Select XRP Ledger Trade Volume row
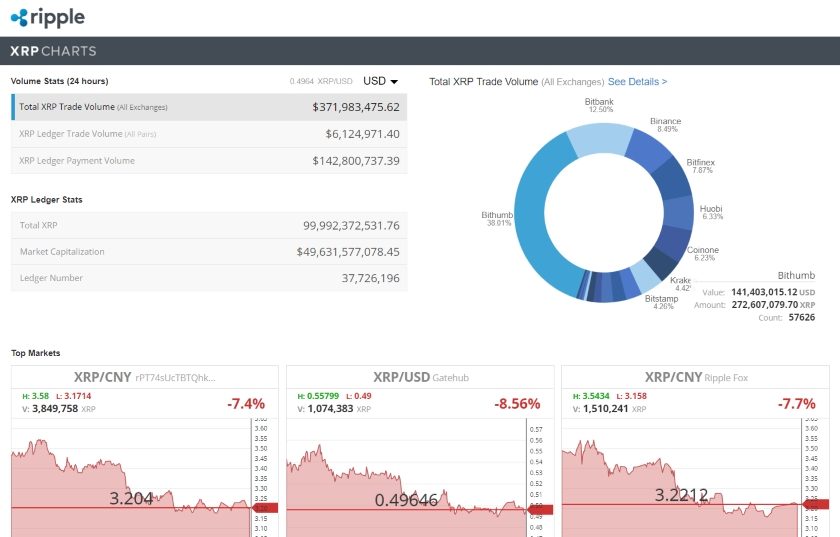 click(209, 134)
